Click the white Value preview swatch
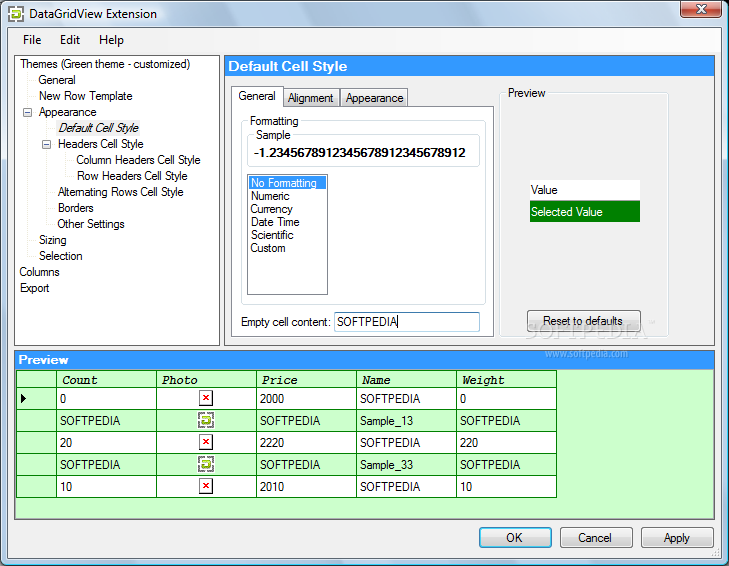Screen dimensions: 729x566 coord(584,190)
